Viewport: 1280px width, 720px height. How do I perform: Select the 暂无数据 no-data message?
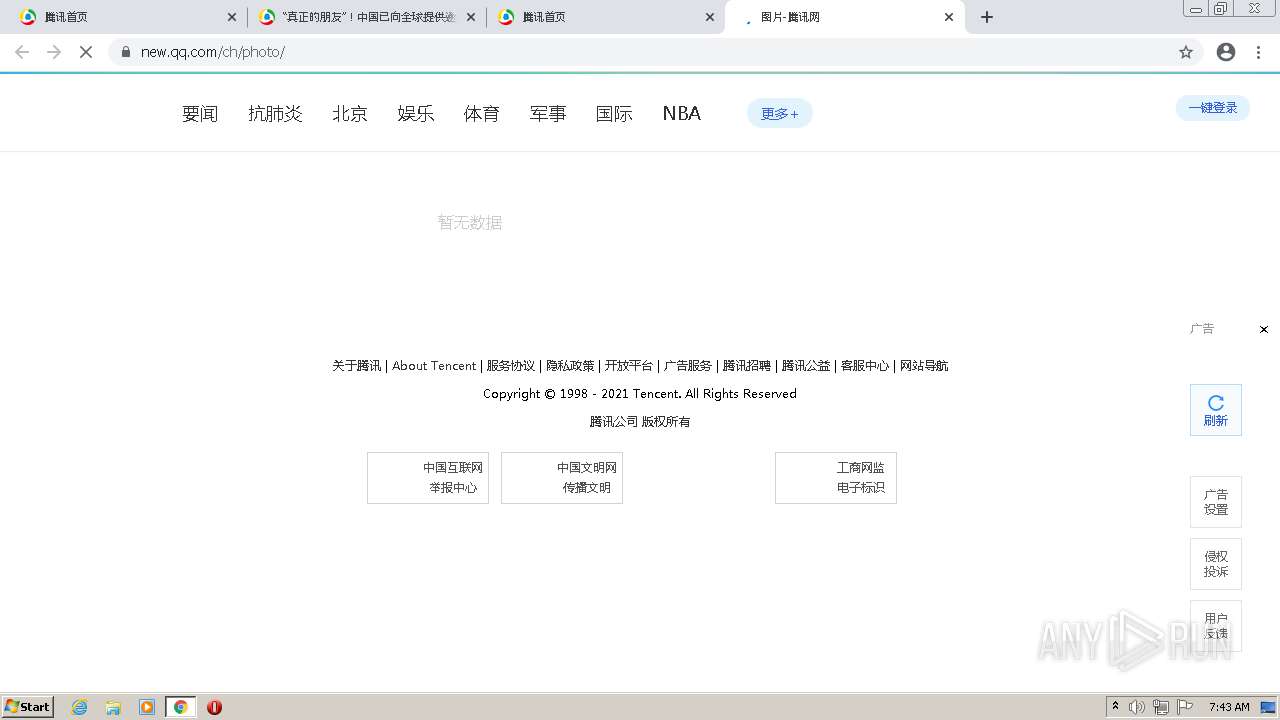coord(470,222)
